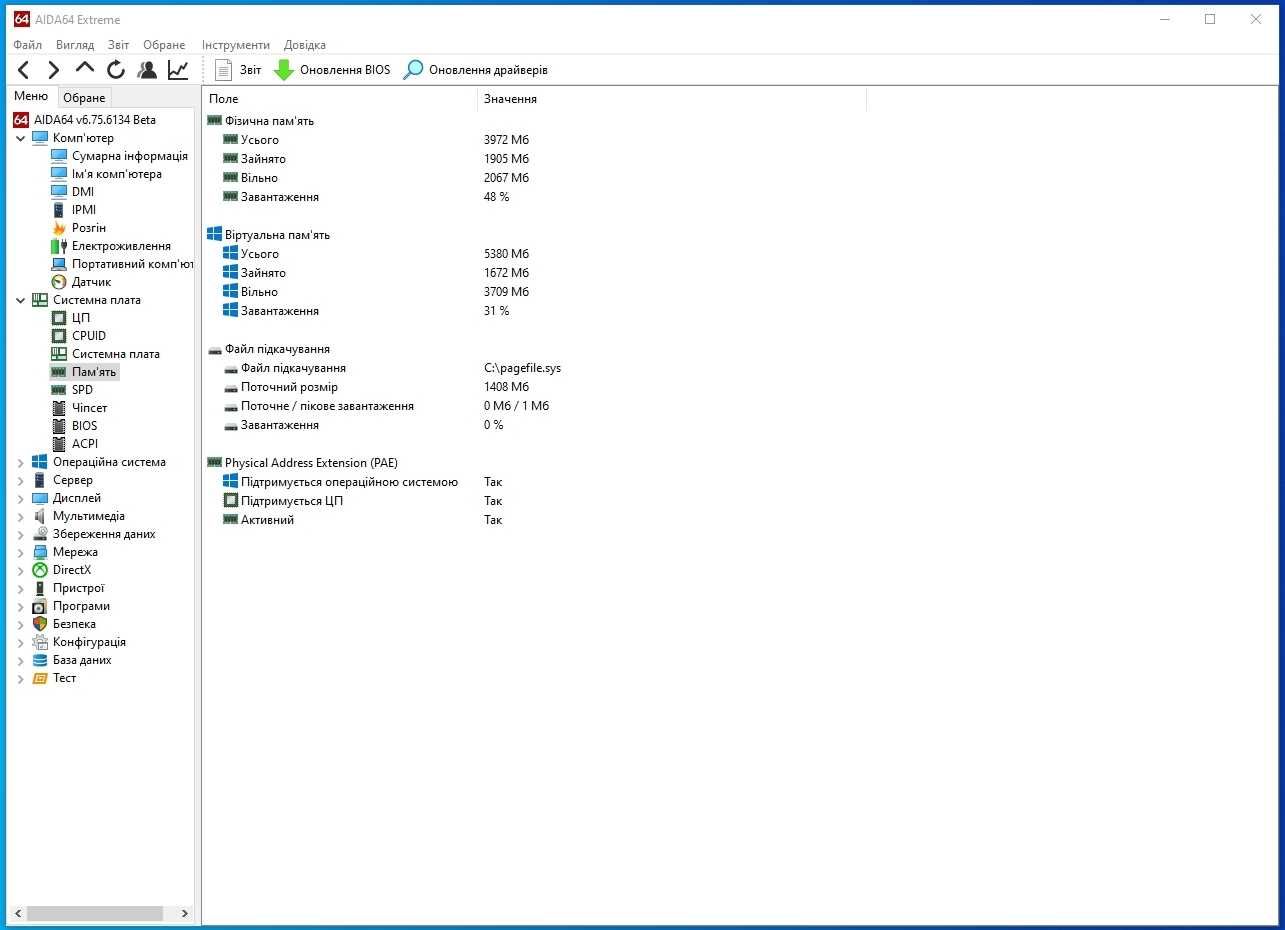Switch to the Обране tab in sidebar
The width and height of the screenshot is (1285, 930).
pyautogui.click(x=84, y=98)
